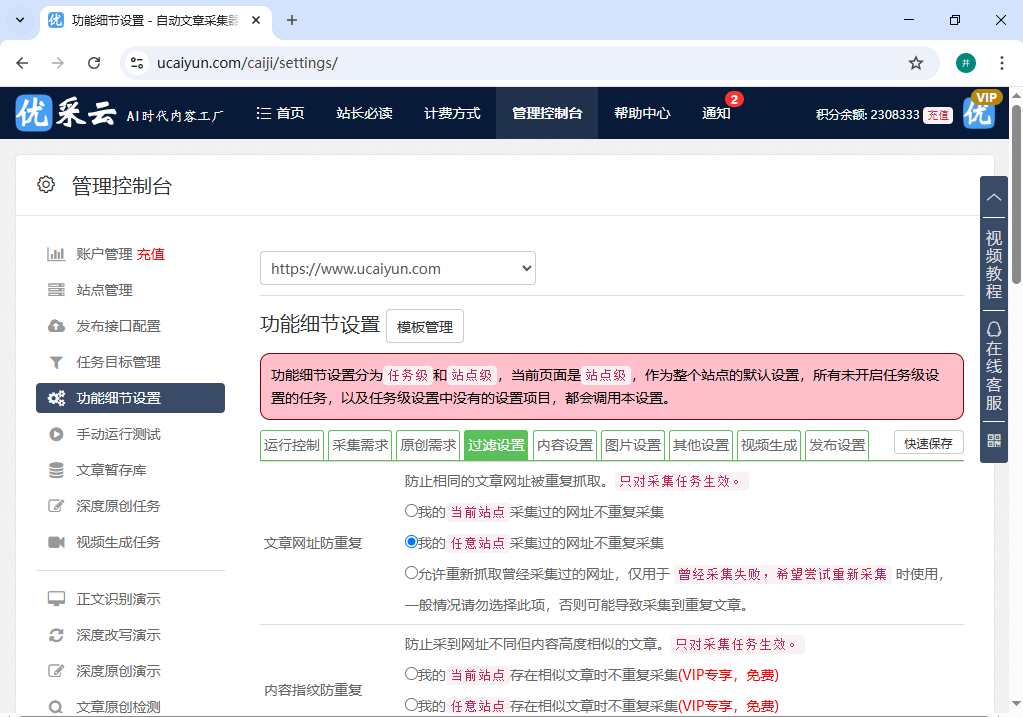Collapse the floating sidebar with chevron arrow
Image resolution: width=1023 pixels, height=717 pixels.
[993, 197]
